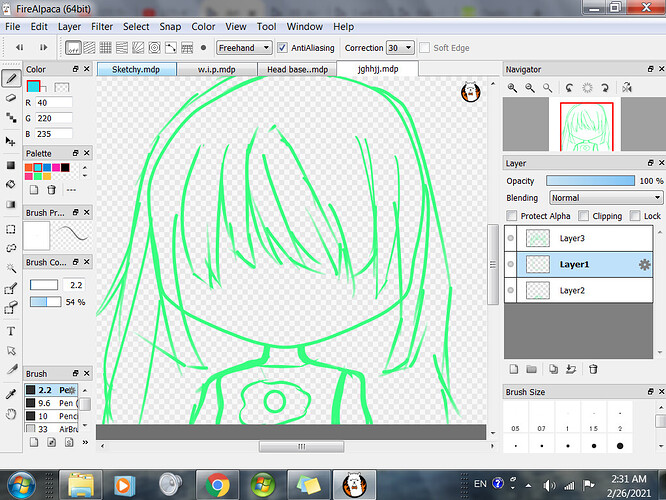Select the Hand tool

pyautogui.click(x=11, y=413)
